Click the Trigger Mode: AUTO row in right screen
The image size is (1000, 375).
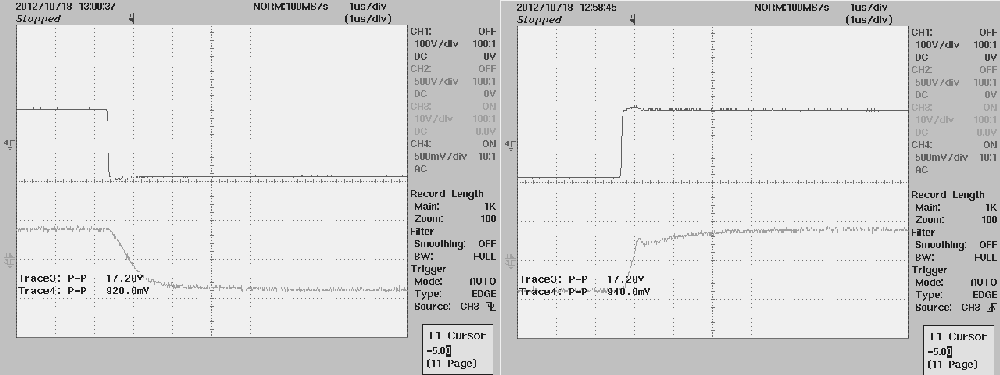point(957,282)
